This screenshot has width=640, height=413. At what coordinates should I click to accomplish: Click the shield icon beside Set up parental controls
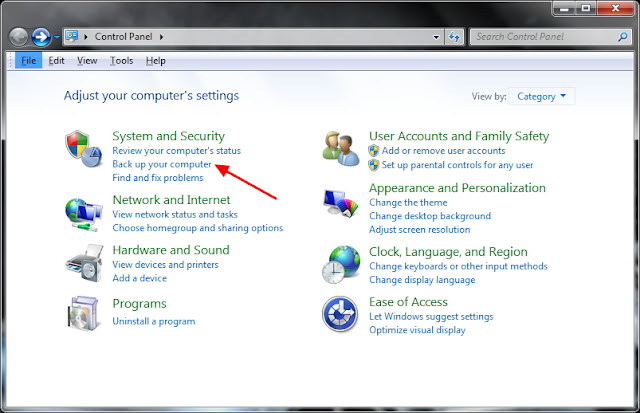point(373,165)
